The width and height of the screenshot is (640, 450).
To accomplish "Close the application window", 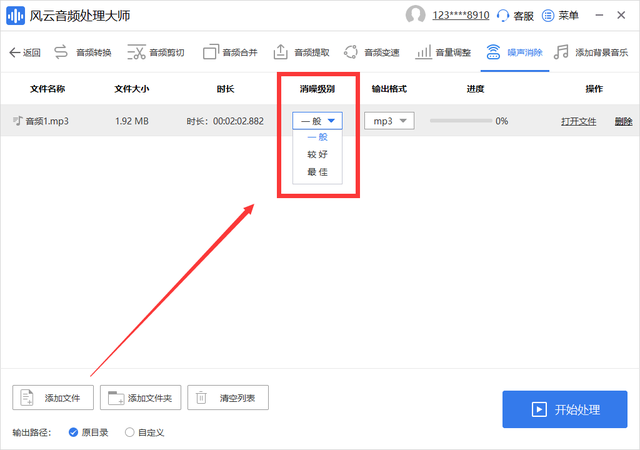I will (x=621, y=15).
